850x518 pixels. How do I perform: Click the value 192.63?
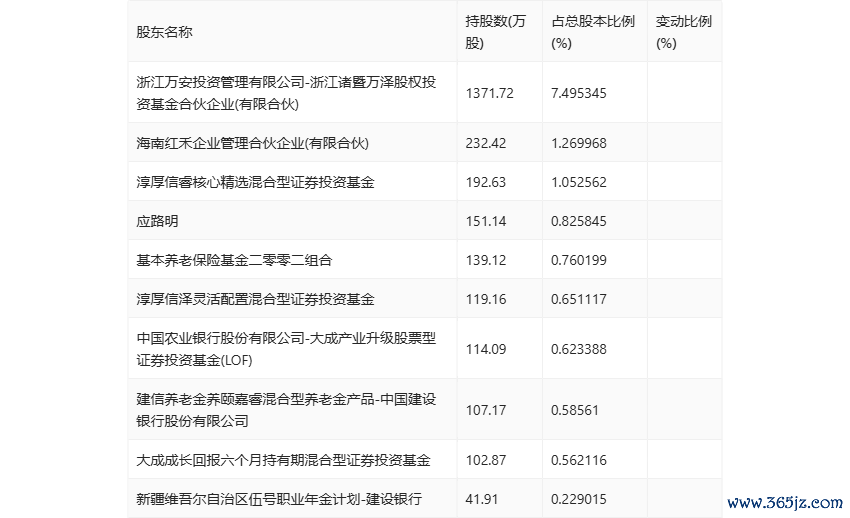(486, 182)
